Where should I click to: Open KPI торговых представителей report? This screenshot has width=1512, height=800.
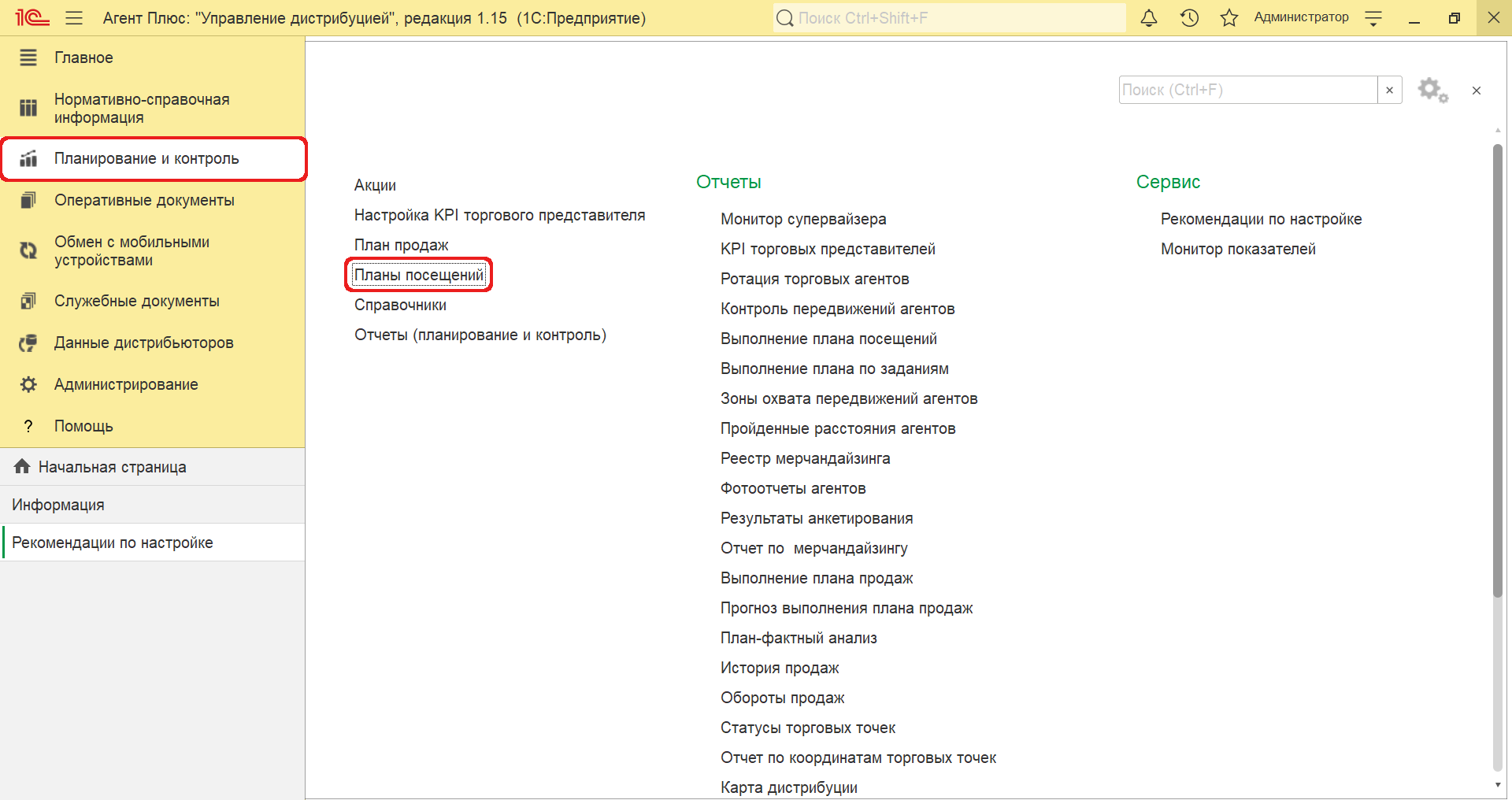pos(828,249)
